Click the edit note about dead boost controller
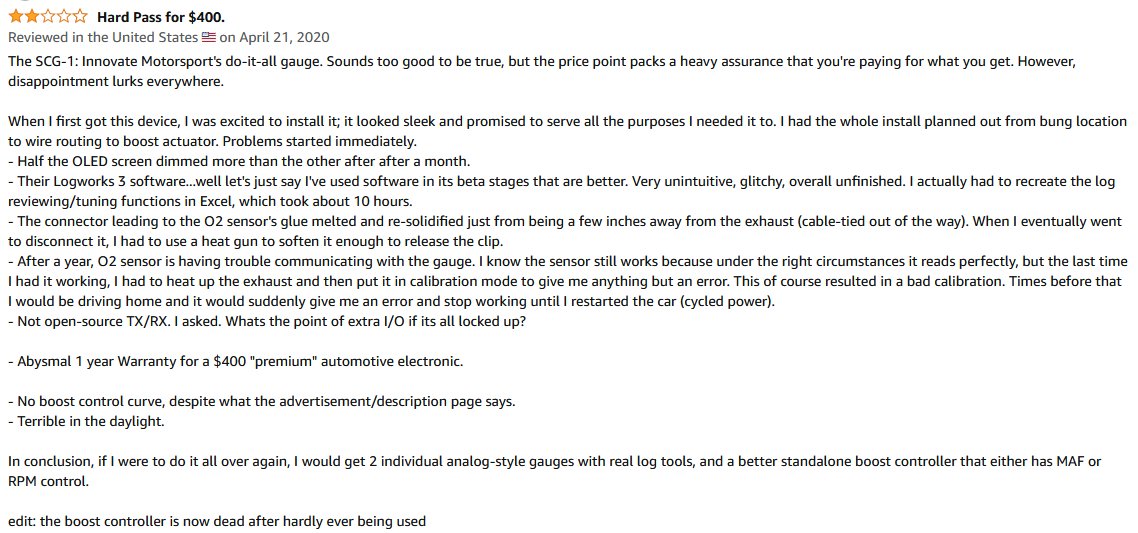1138x533 pixels. (217, 521)
